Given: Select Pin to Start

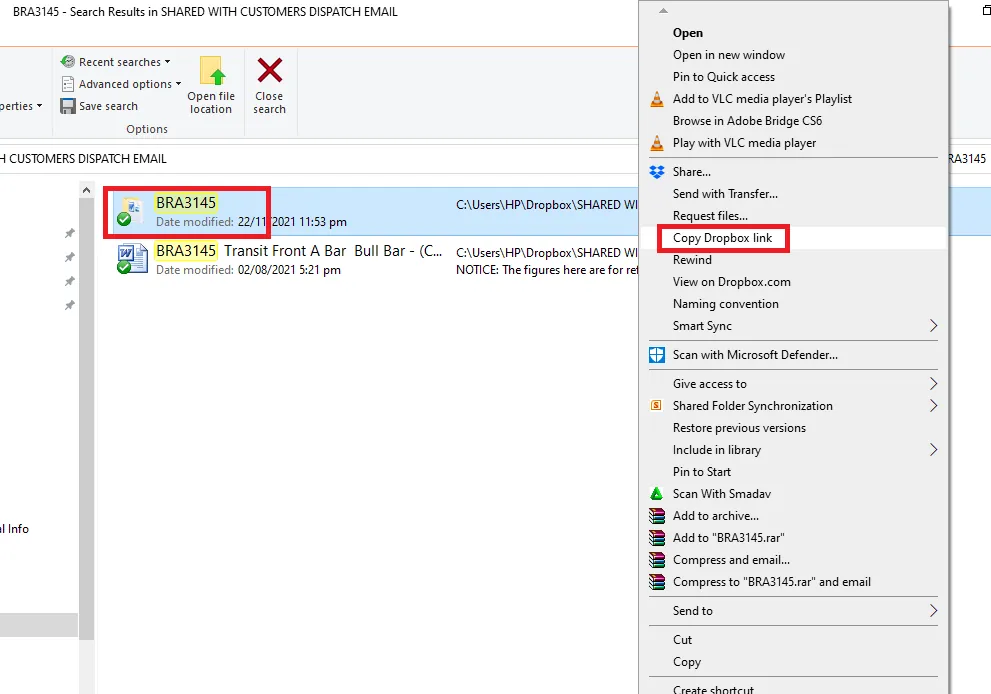Looking at the screenshot, I should tap(702, 472).
